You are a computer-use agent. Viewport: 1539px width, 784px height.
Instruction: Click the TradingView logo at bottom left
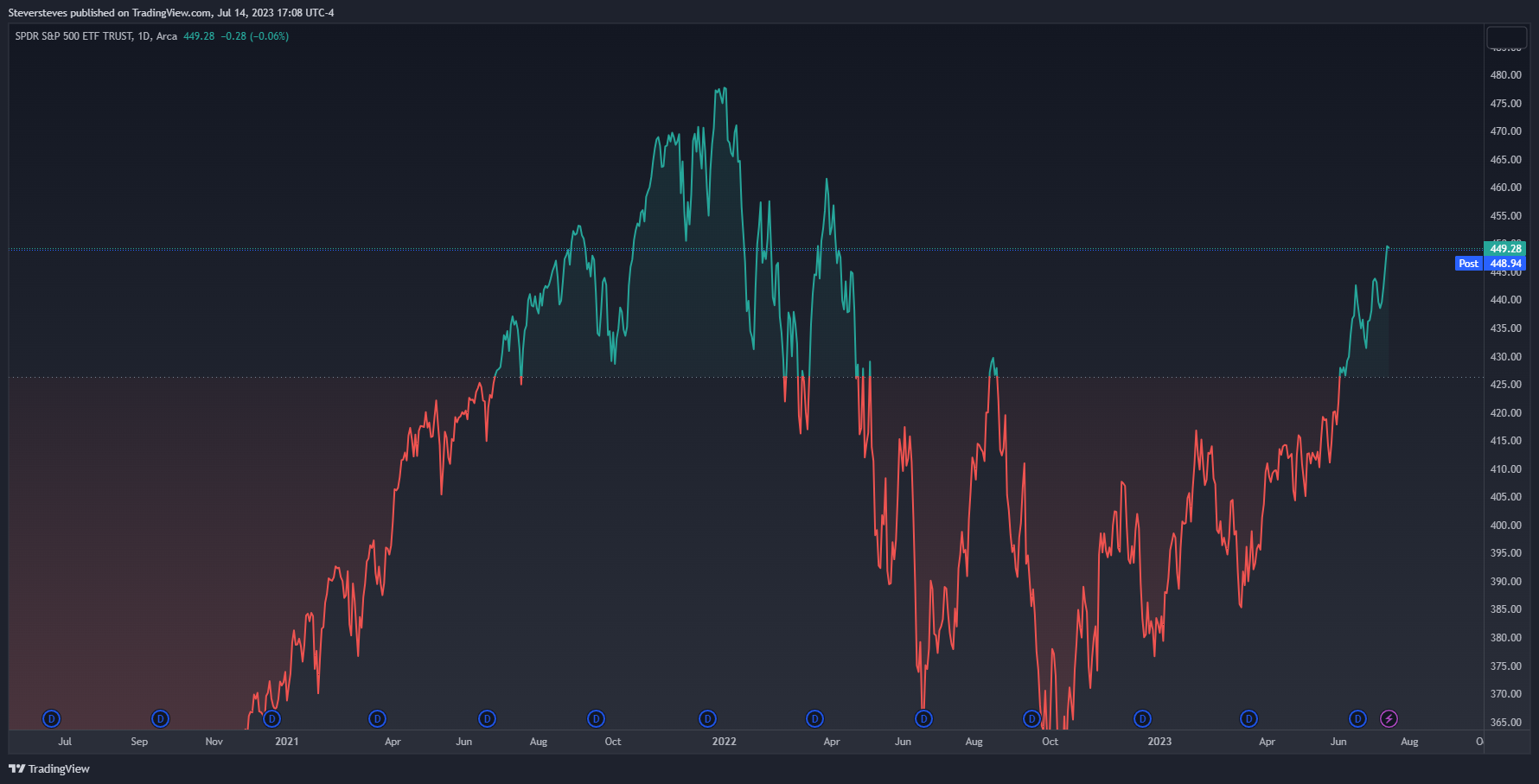coord(49,768)
